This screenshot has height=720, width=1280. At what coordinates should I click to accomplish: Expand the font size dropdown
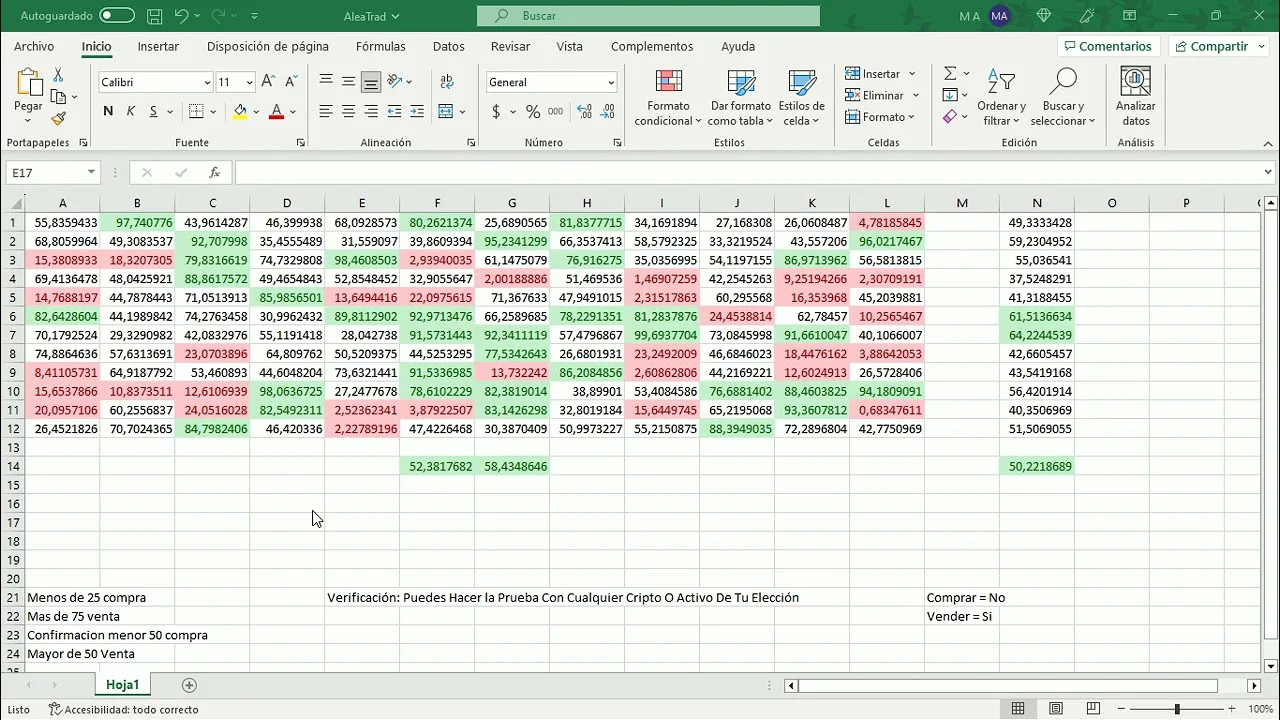click(x=249, y=83)
